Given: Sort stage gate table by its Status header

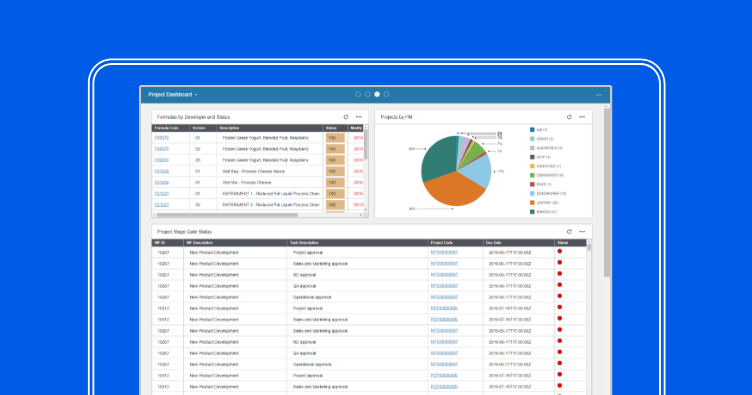Looking at the screenshot, I should pos(570,243).
